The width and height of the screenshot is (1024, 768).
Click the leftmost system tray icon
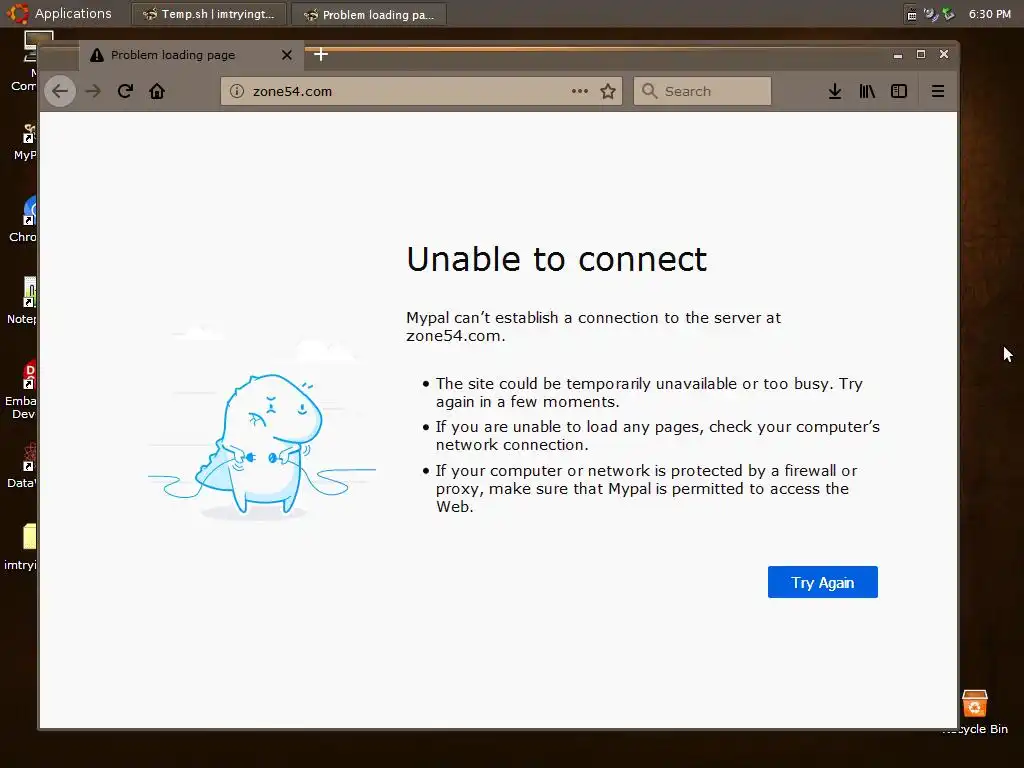(x=912, y=14)
